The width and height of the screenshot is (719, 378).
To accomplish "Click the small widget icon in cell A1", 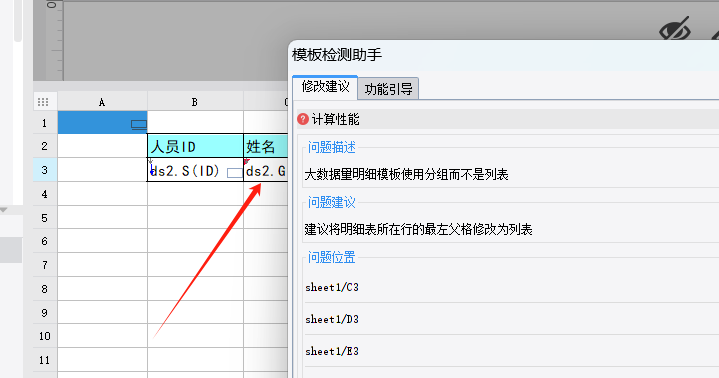I will point(139,125).
